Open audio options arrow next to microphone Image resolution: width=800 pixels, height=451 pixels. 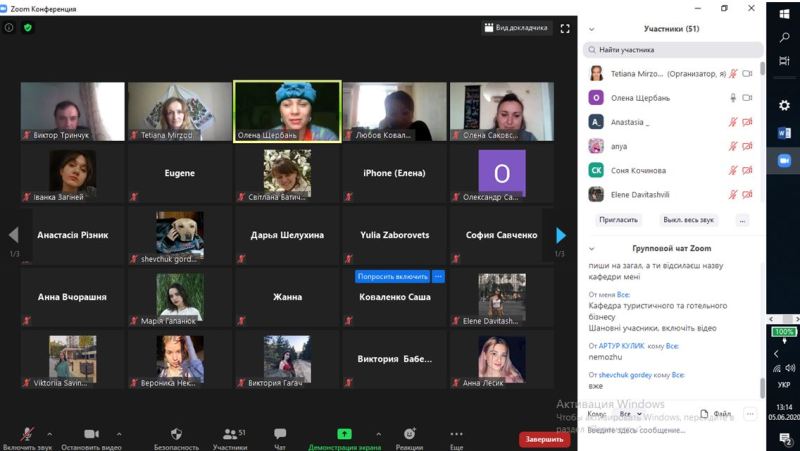coord(49,434)
